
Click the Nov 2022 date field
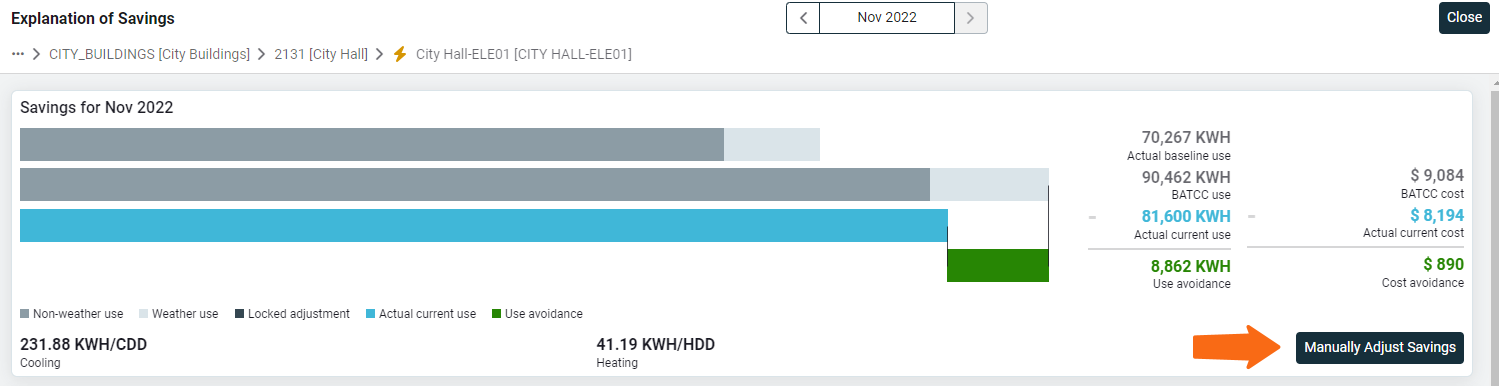click(x=887, y=18)
